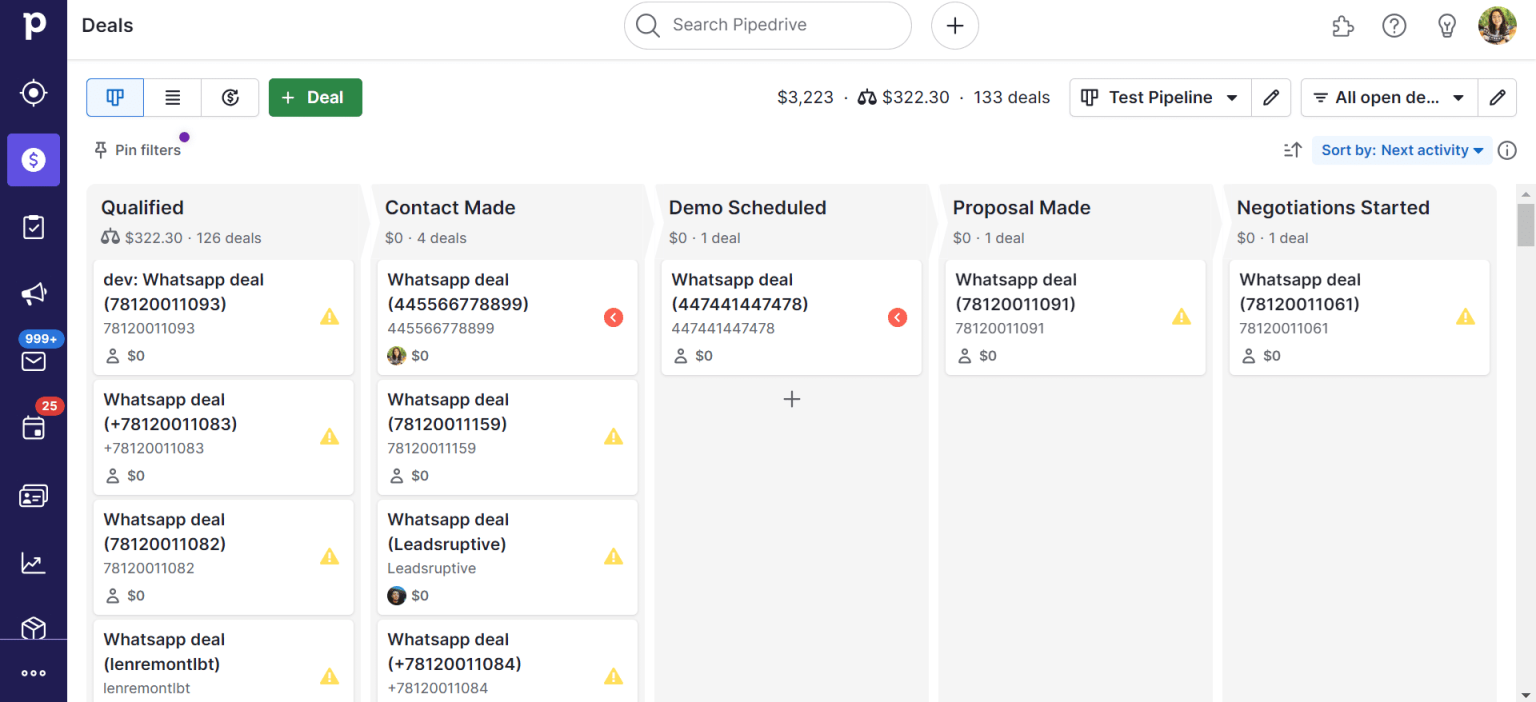
Task: Open the Projects clipboard icon in sidebar
Action: point(33,227)
